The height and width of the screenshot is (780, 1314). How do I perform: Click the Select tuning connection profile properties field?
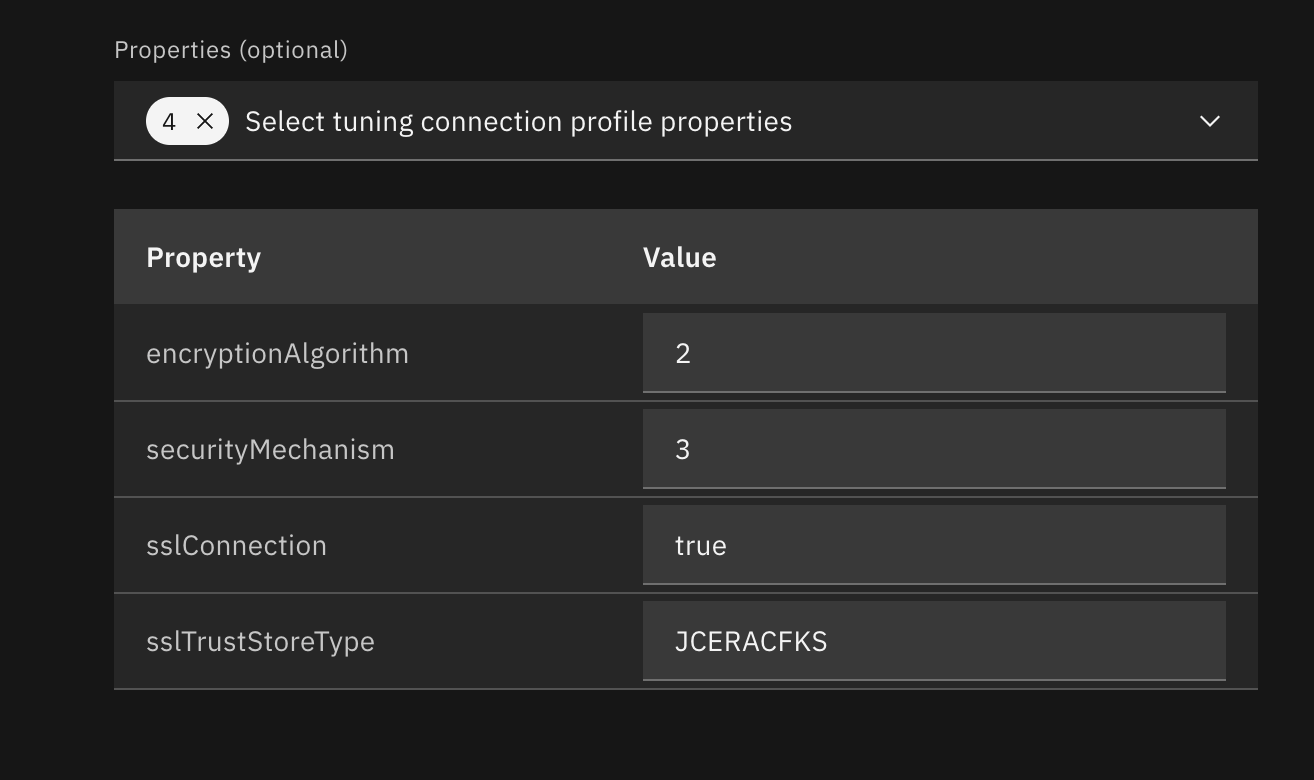click(519, 121)
